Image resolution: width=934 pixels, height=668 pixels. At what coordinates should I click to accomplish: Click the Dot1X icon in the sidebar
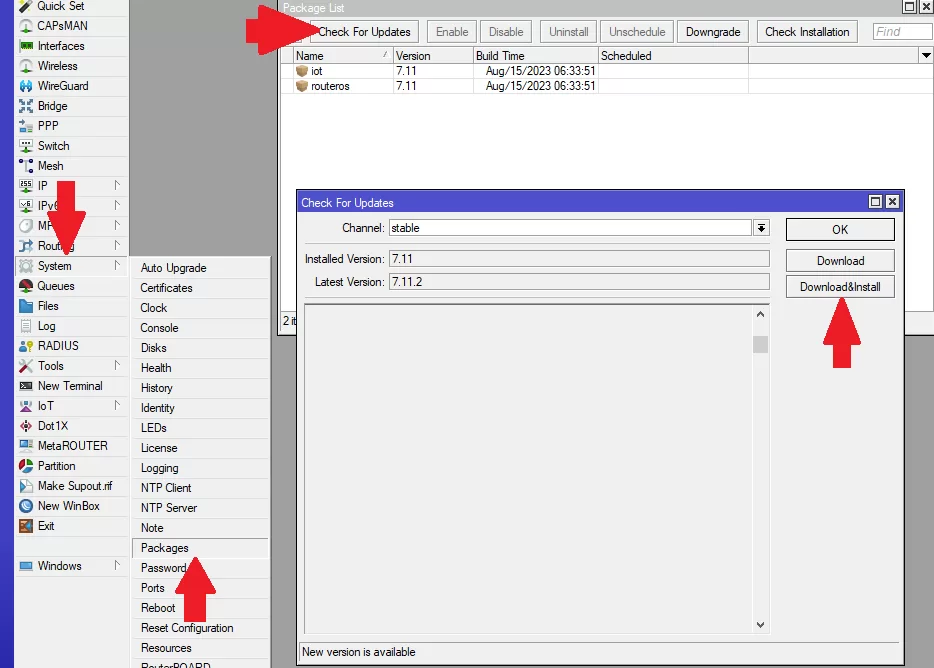(x=26, y=425)
